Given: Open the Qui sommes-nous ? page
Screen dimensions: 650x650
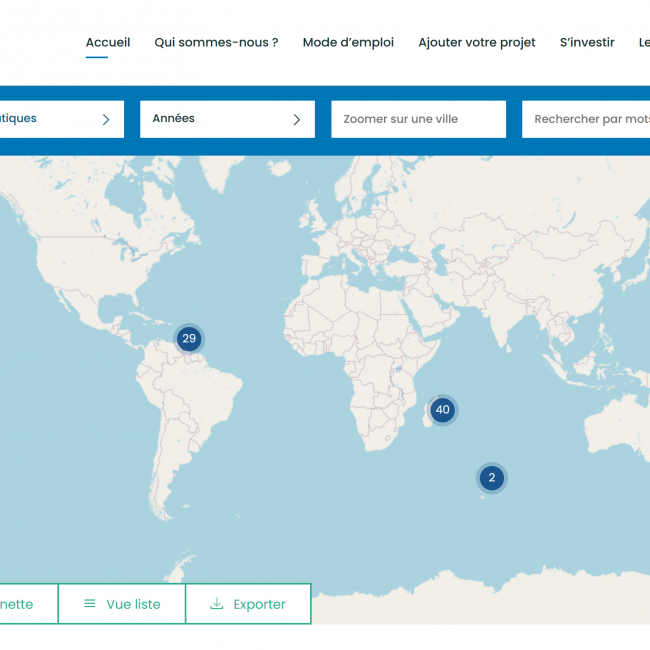Looking at the screenshot, I should pyautogui.click(x=216, y=42).
